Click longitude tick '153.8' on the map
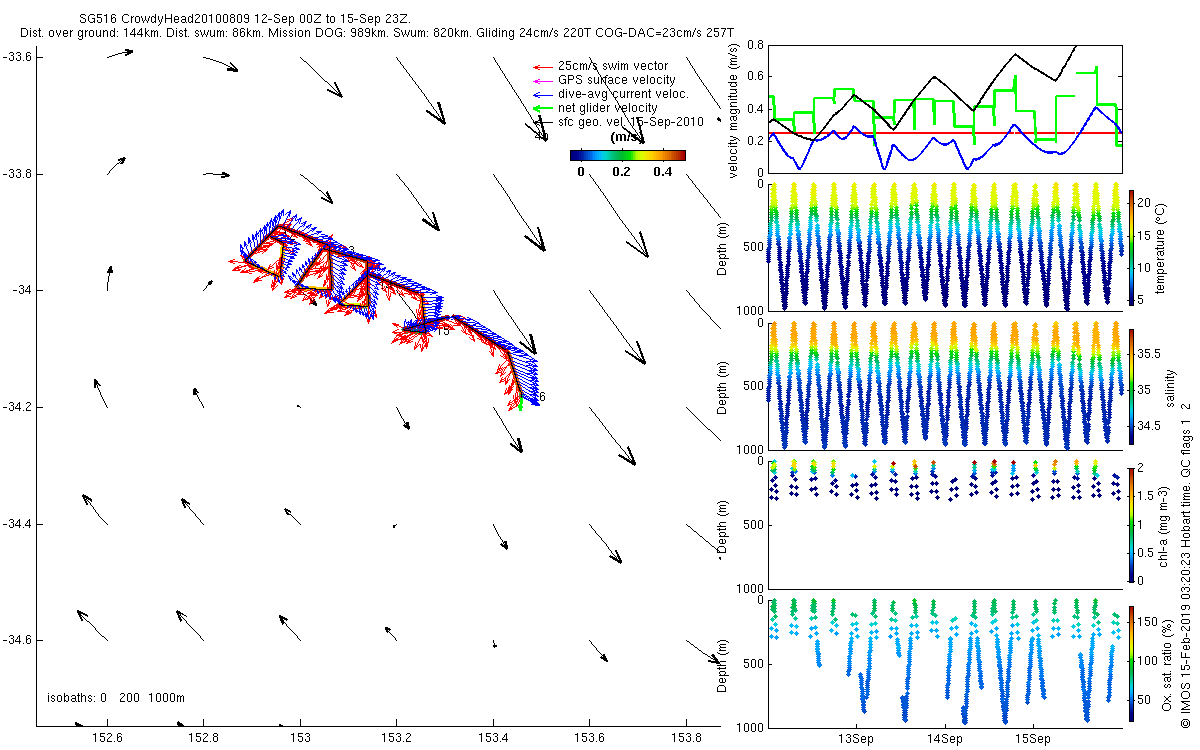Screen dimensions: 1200x750 click(686, 738)
